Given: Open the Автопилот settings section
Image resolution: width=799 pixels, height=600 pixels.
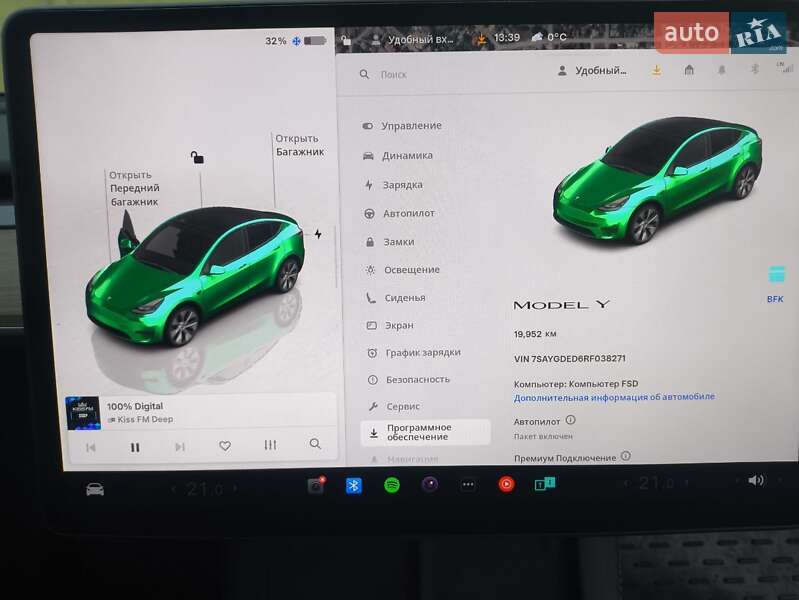Looking at the screenshot, I should tap(400, 214).
